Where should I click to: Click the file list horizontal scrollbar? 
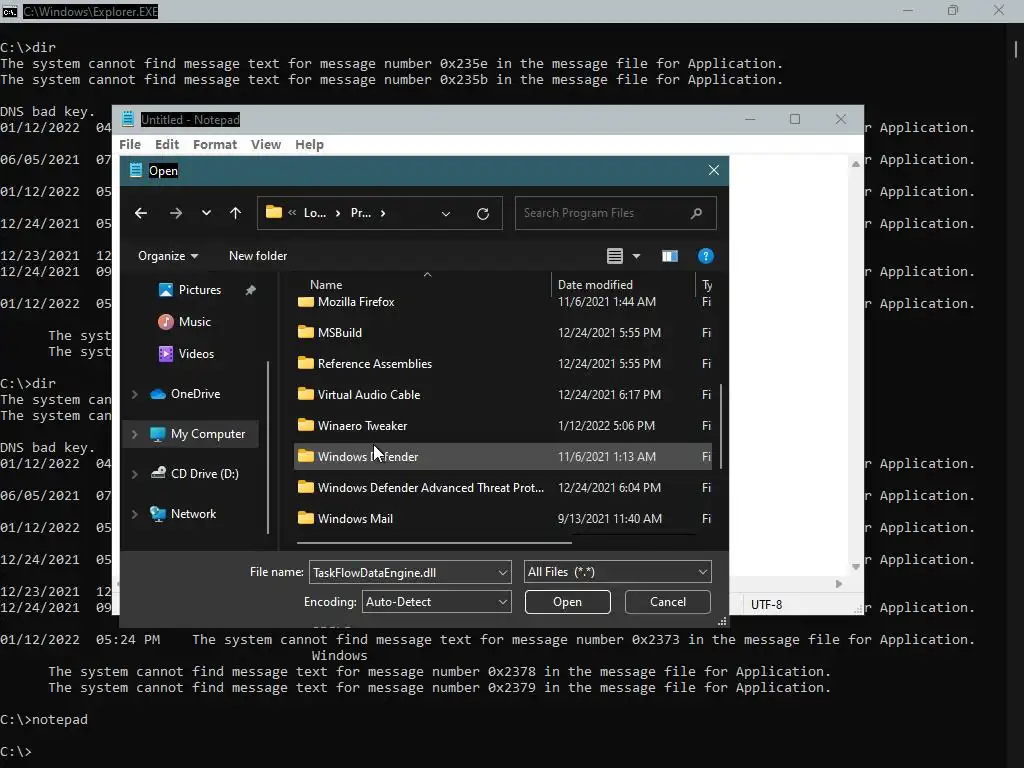[x=434, y=543]
